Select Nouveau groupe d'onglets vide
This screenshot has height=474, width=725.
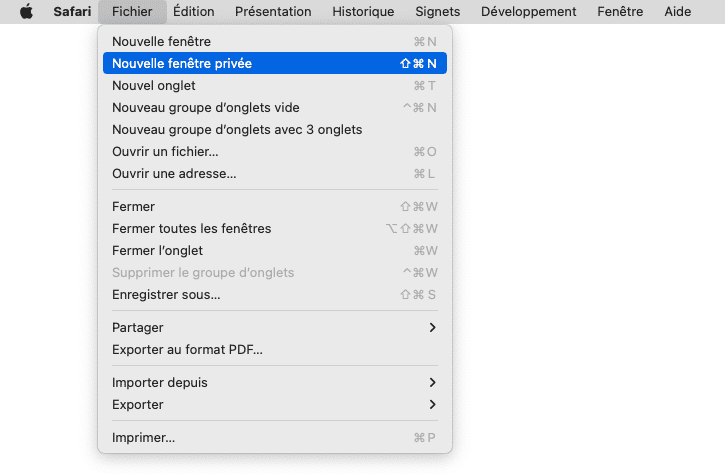click(275, 108)
